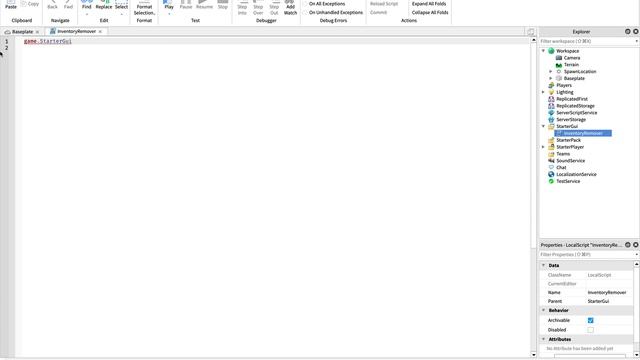Click Format Selection button
This screenshot has width=640, height=360.
coord(144,8)
